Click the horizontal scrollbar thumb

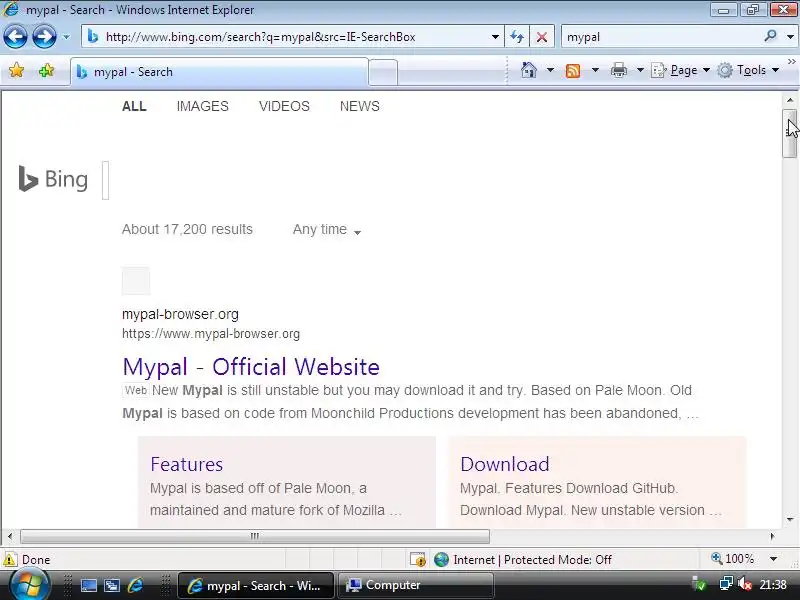255,536
